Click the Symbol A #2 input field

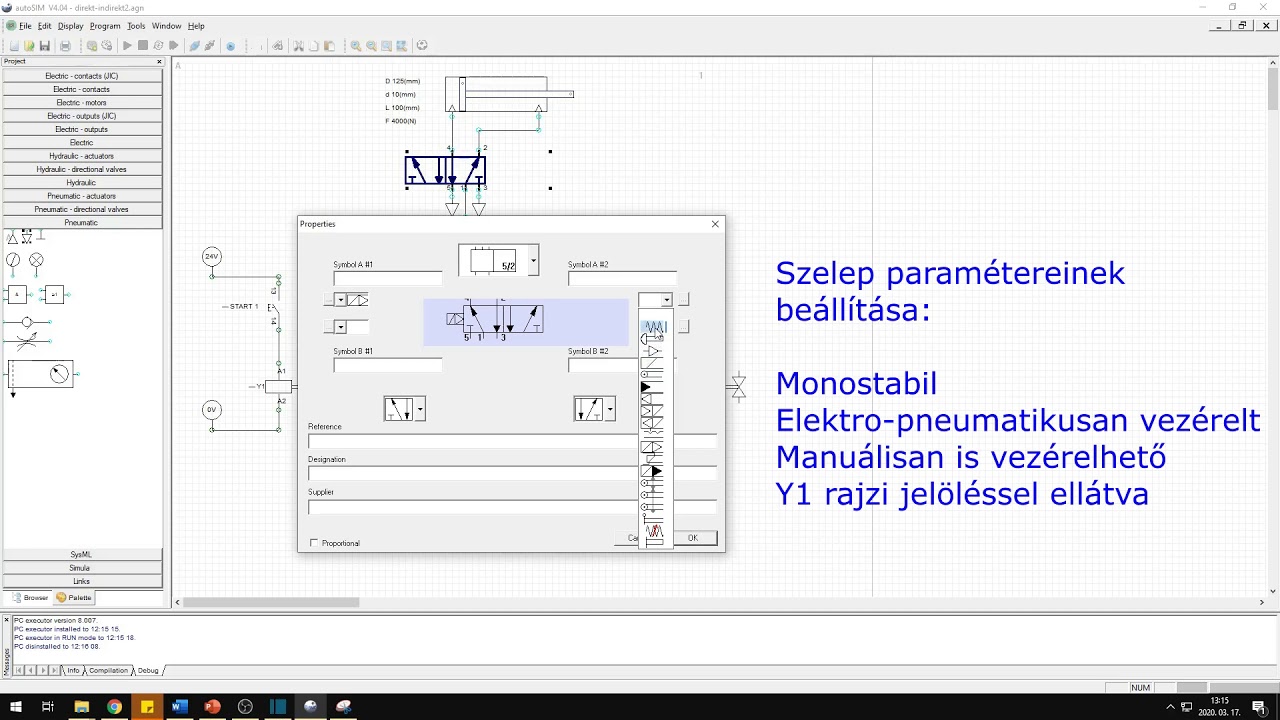(x=622, y=278)
